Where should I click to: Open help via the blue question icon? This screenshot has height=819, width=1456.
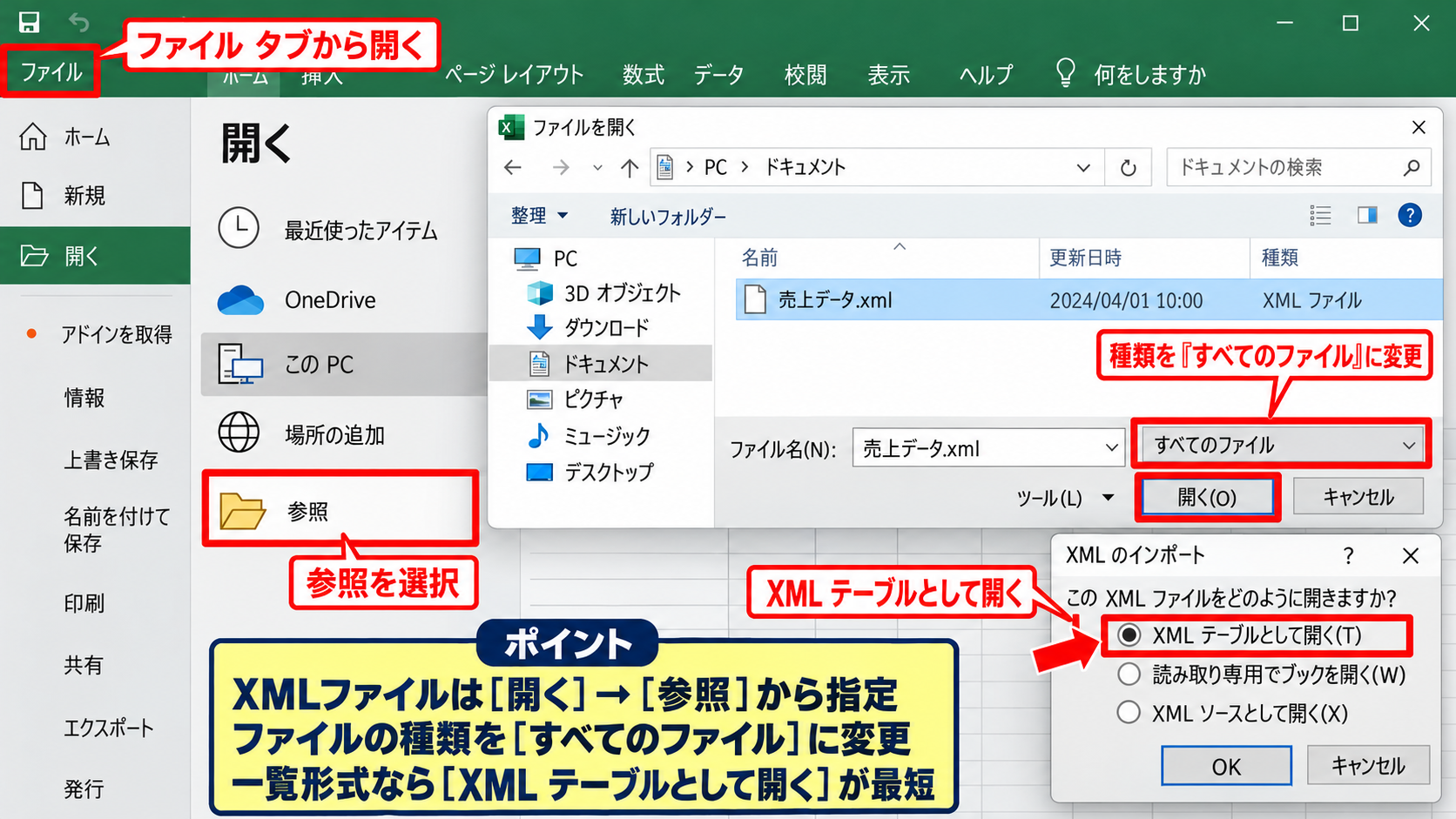pos(1410,215)
